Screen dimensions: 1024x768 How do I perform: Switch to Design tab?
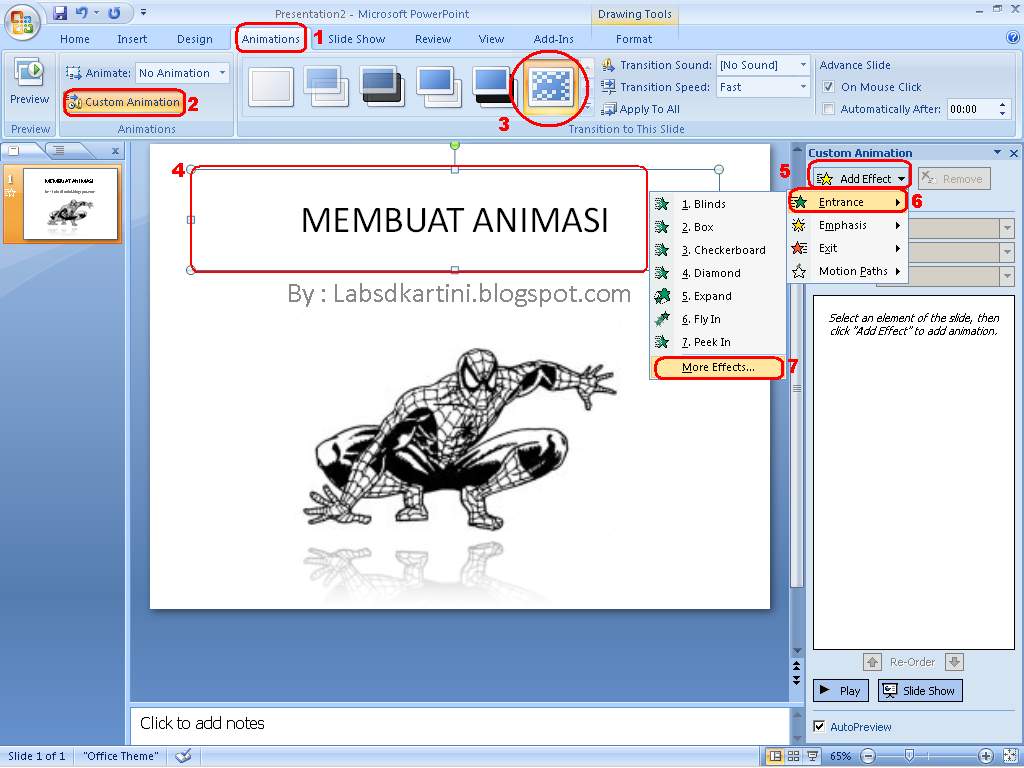[195, 39]
